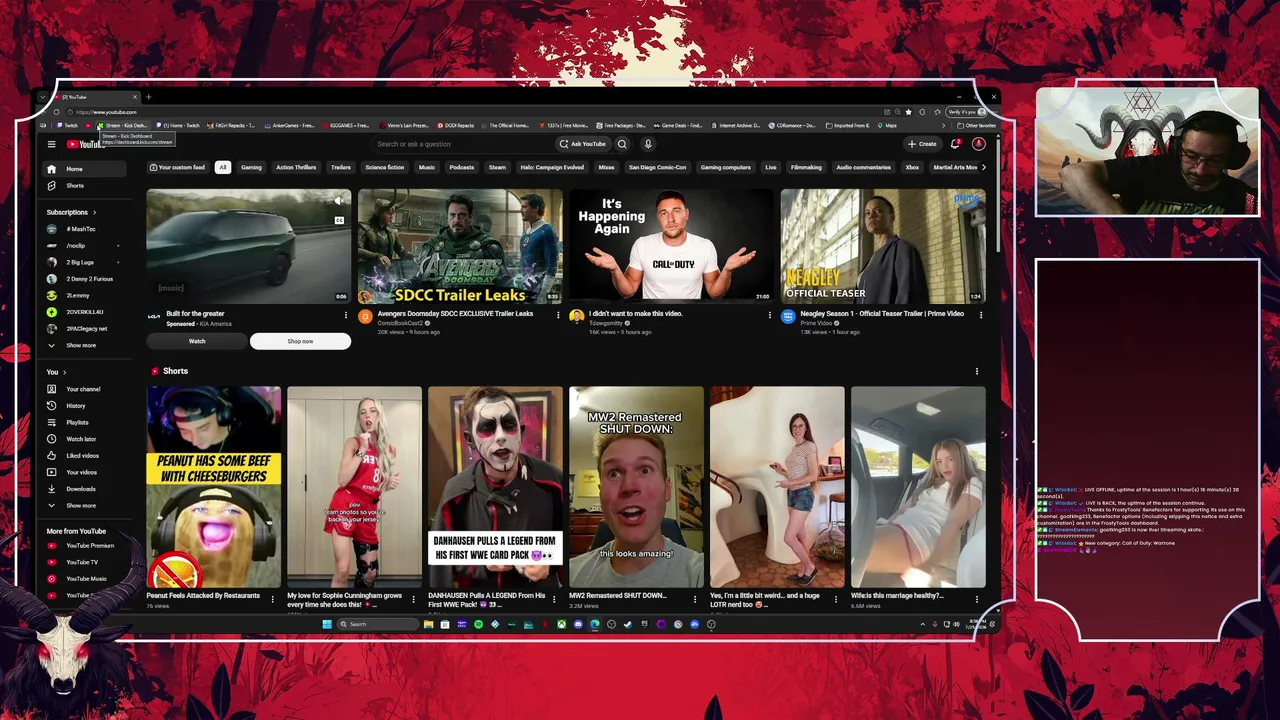The height and width of the screenshot is (720, 1280).
Task: Select the Podcasts filter chip
Action: [462, 168]
